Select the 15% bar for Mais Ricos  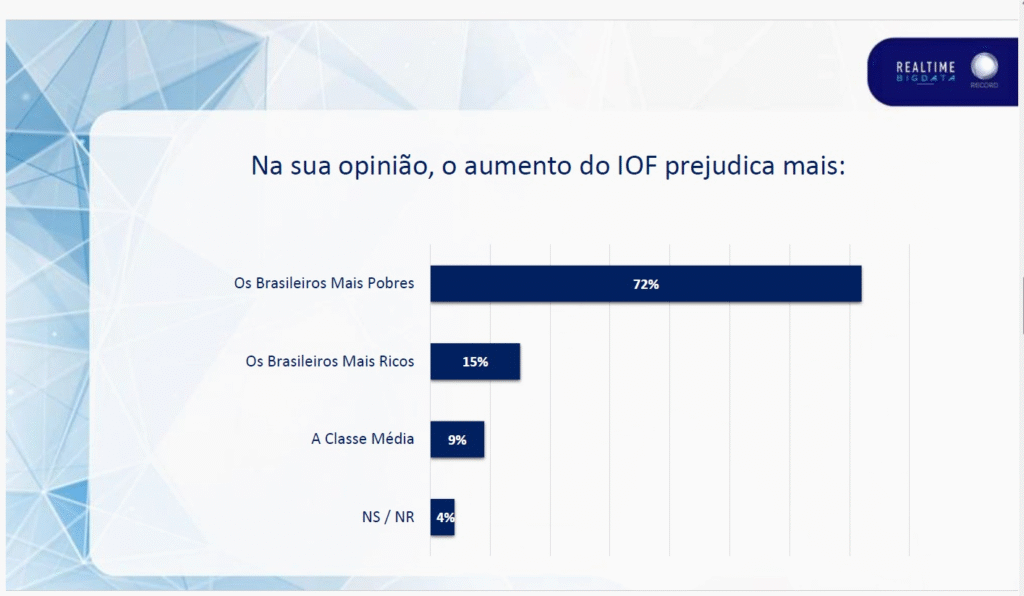pos(475,361)
